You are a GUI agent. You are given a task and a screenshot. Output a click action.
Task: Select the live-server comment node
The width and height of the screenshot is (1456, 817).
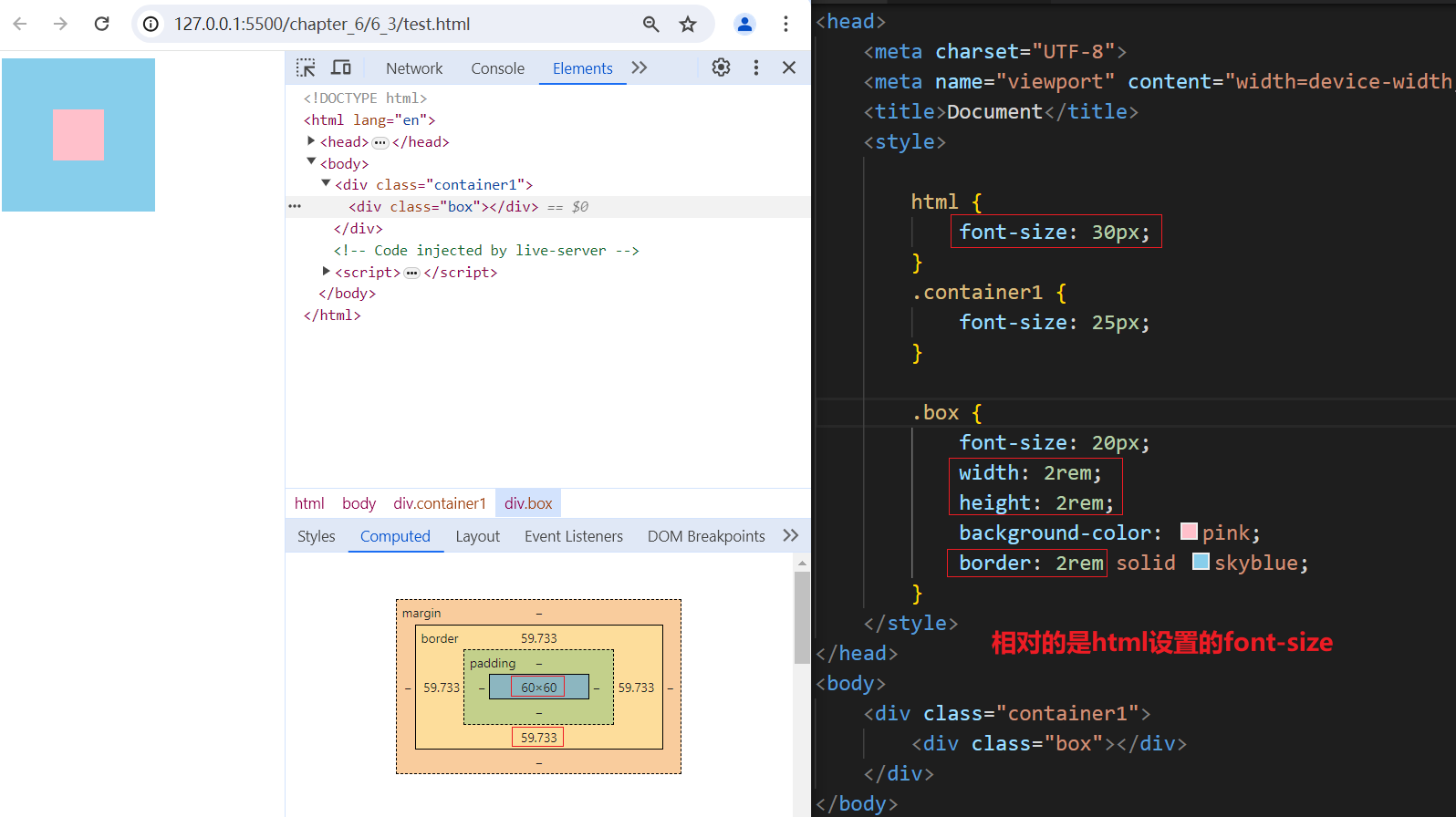point(486,250)
